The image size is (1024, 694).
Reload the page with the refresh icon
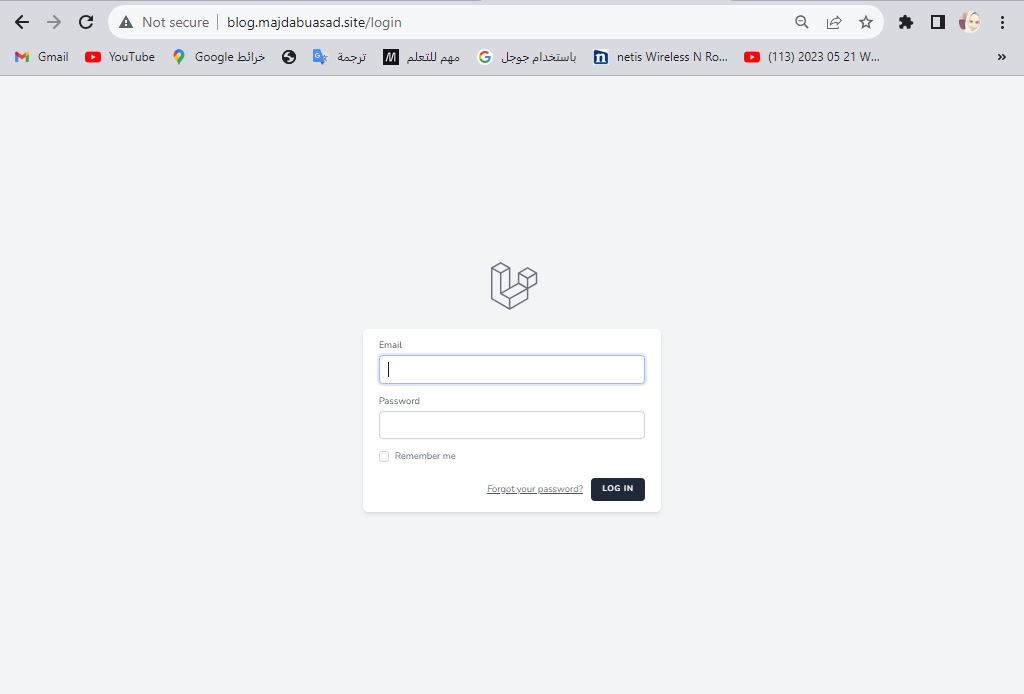[x=86, y=22]
